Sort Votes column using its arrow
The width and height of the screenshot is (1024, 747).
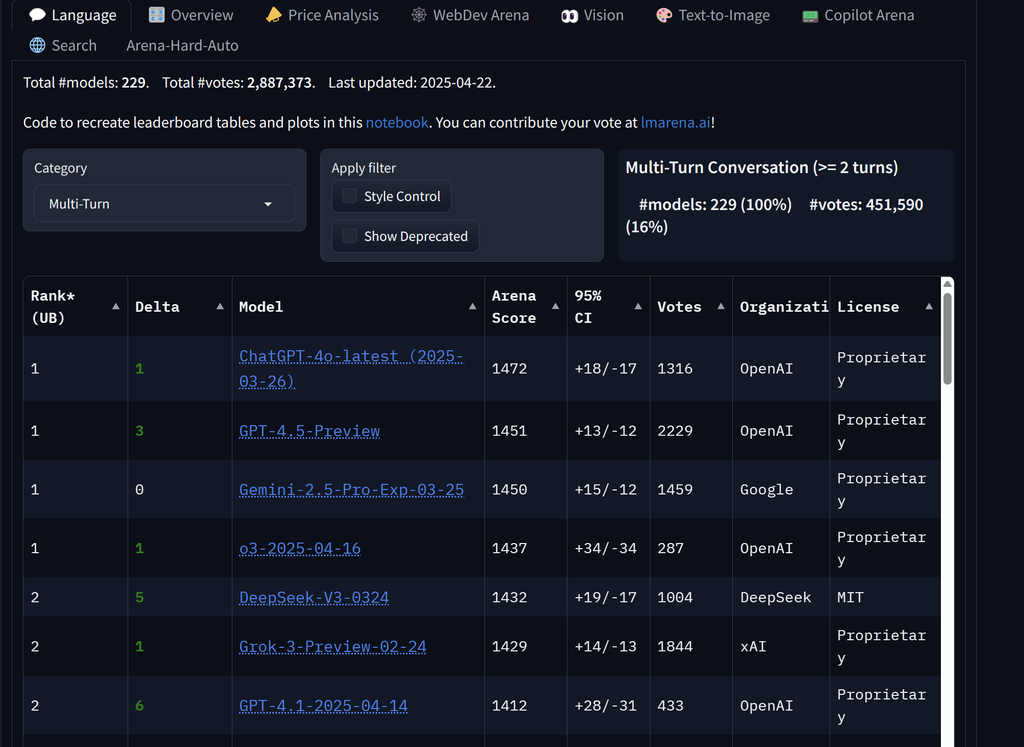(x=721, y=306)
